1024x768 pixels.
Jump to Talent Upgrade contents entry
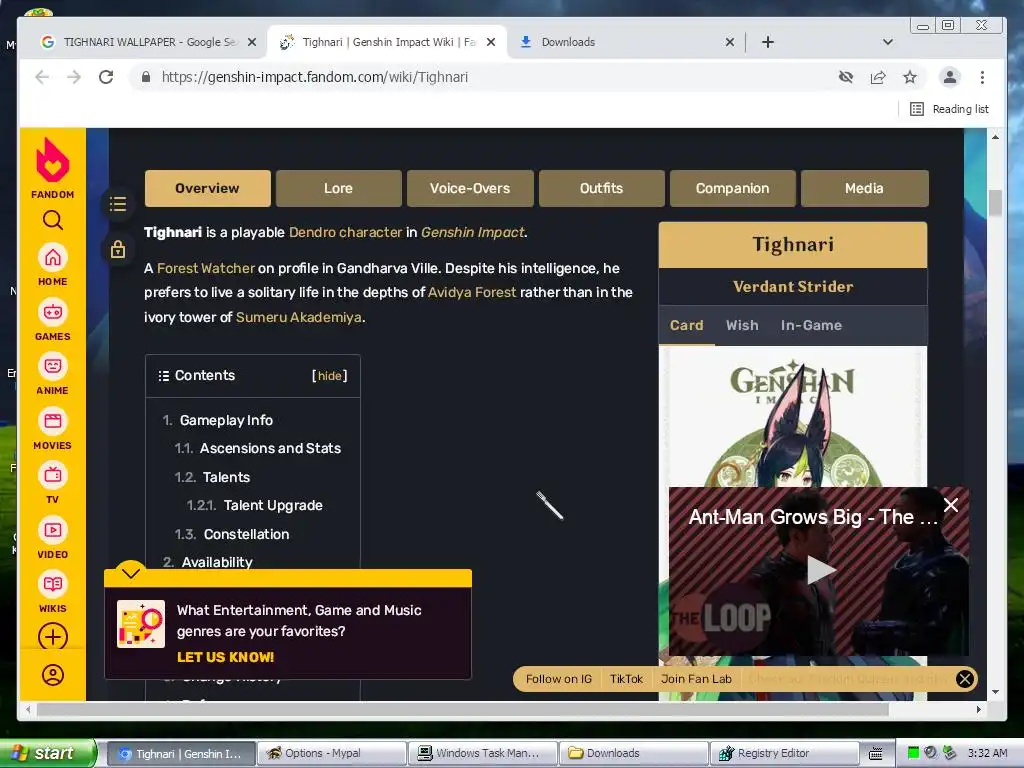pyautogui.click(x=273, y=505)
